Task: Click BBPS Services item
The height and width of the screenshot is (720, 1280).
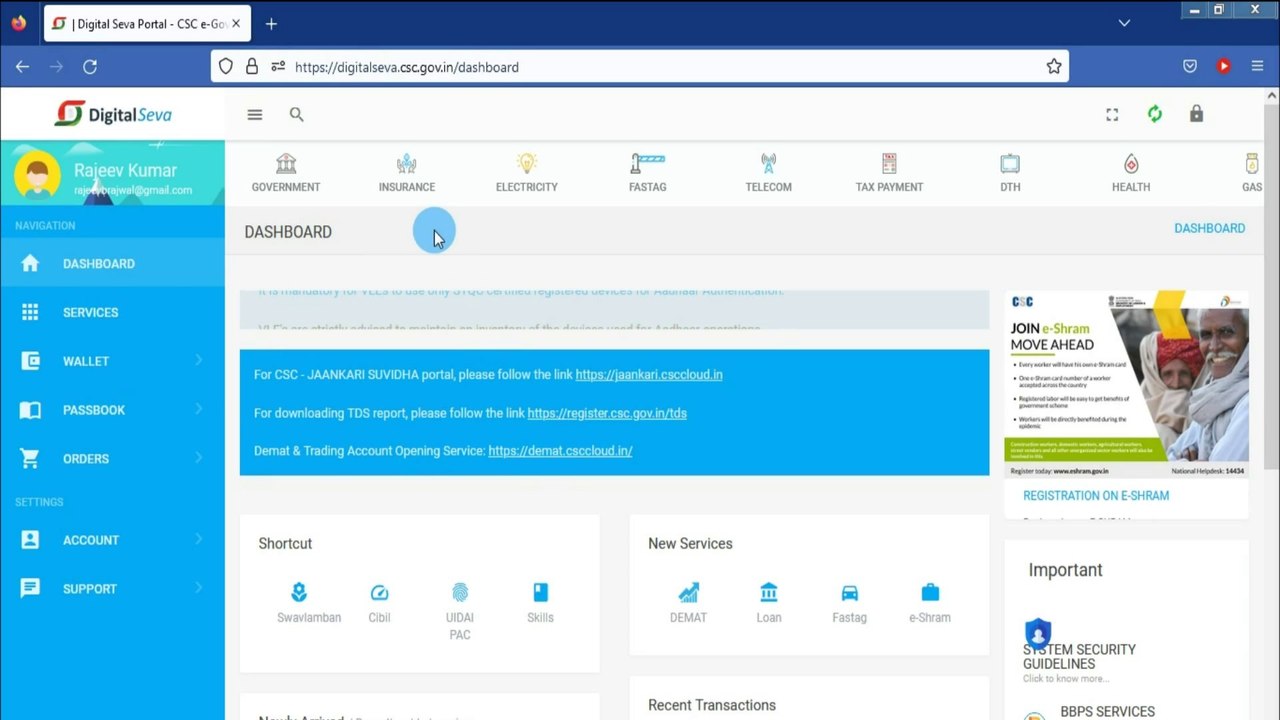Action: (1107, 712)
